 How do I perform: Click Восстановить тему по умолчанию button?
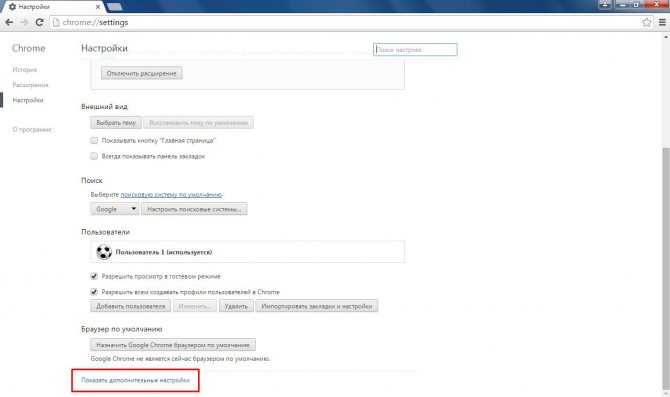pos(198,123)
